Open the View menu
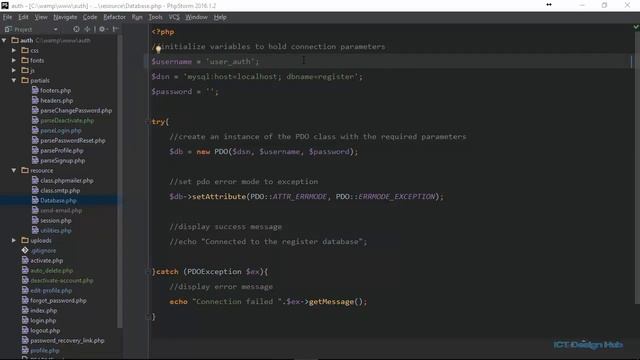 (41, 17)
